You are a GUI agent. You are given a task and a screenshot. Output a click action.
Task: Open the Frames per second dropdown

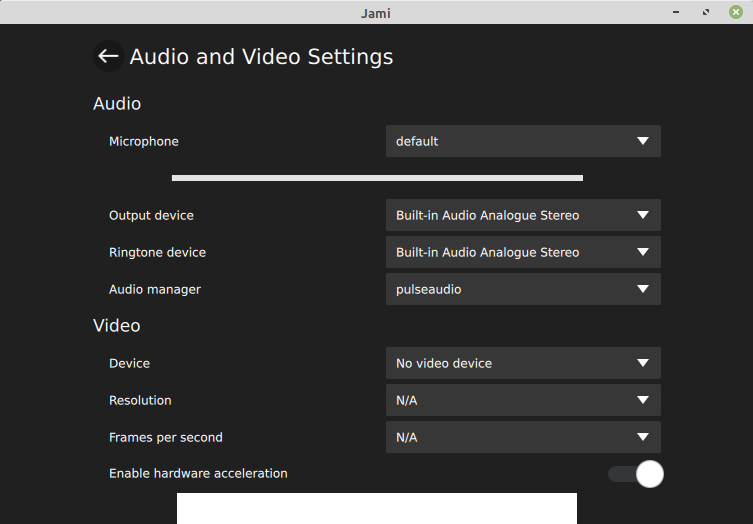pyautogui.click(x=523, y=437)
